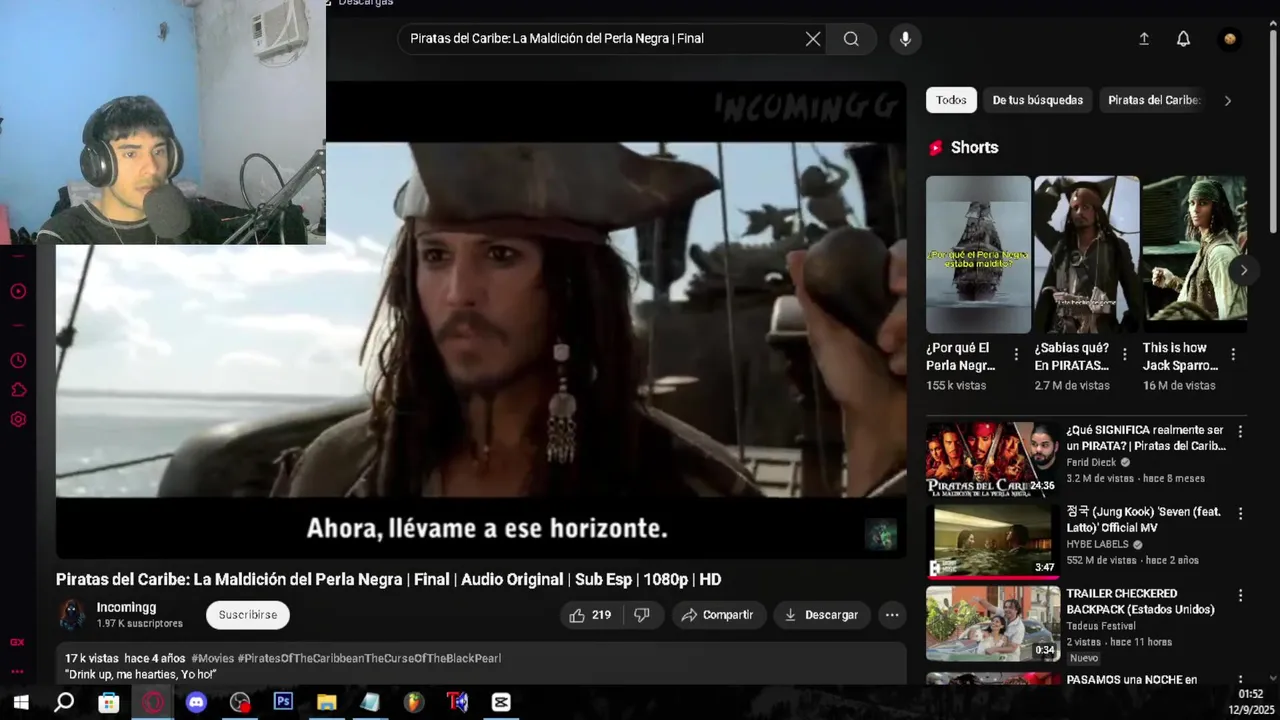This screenshot has height=720, width=1280.
Task: Open Short '¿Por qué El Perla Negra' thumbnail
Action: tap(978, 255)
